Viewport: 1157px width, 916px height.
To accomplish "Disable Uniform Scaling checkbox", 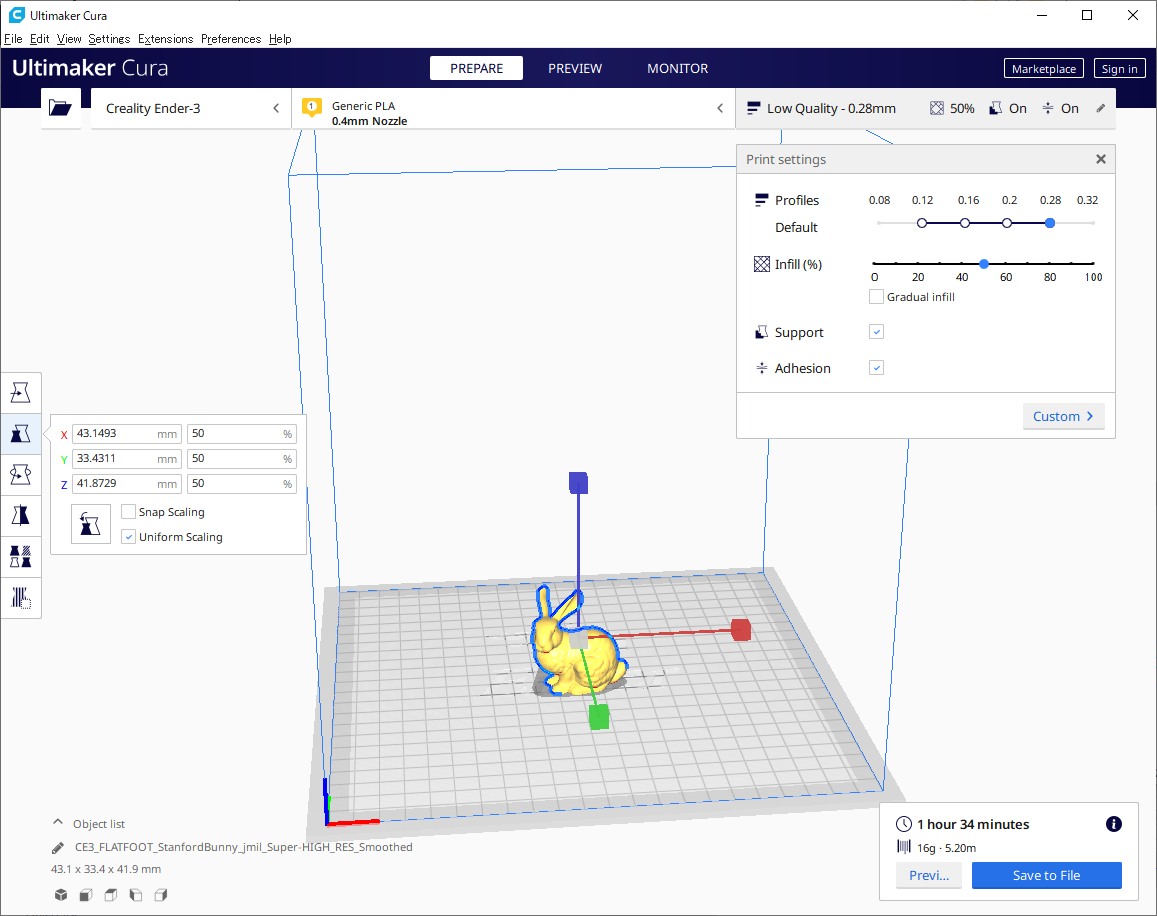I will click(128, 537).
